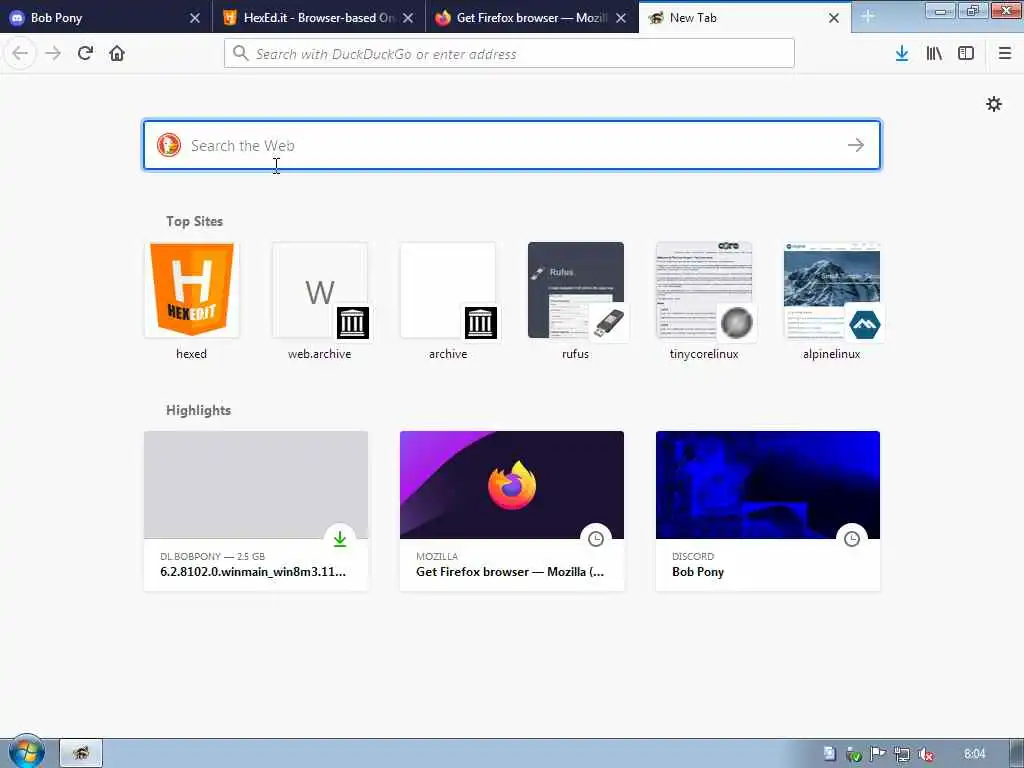Open the Library bookmarks icon
1024x768 pixels.
(934, 53)
